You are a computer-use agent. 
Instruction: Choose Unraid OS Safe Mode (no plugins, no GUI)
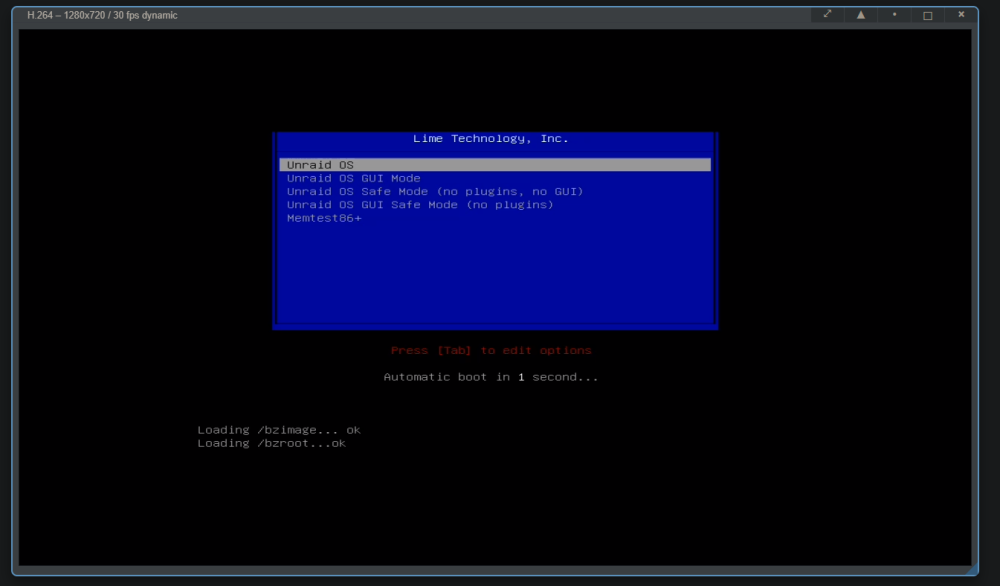click(435, 191)
